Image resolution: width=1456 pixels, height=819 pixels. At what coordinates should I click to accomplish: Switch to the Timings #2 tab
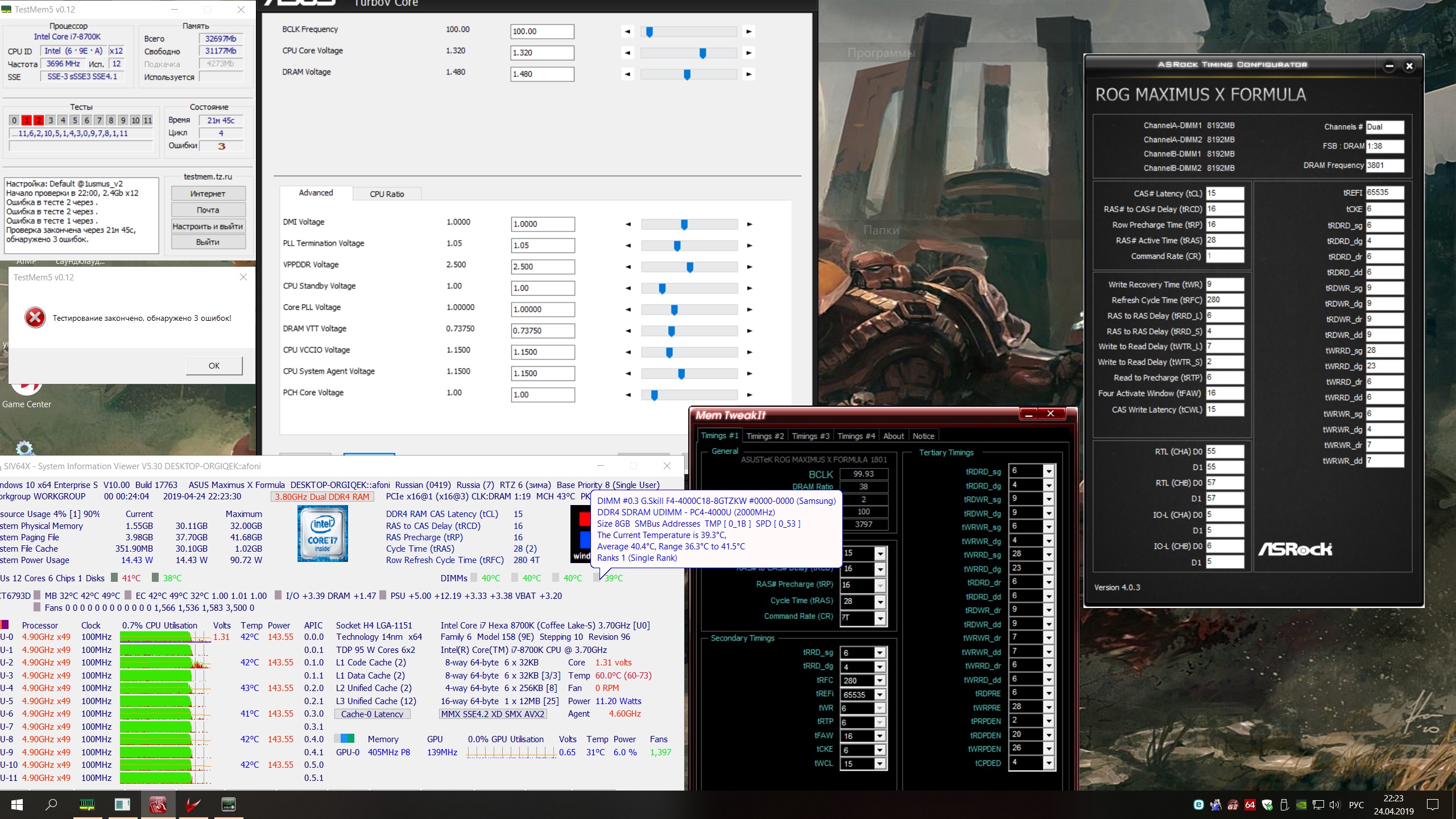click(764, 436)
